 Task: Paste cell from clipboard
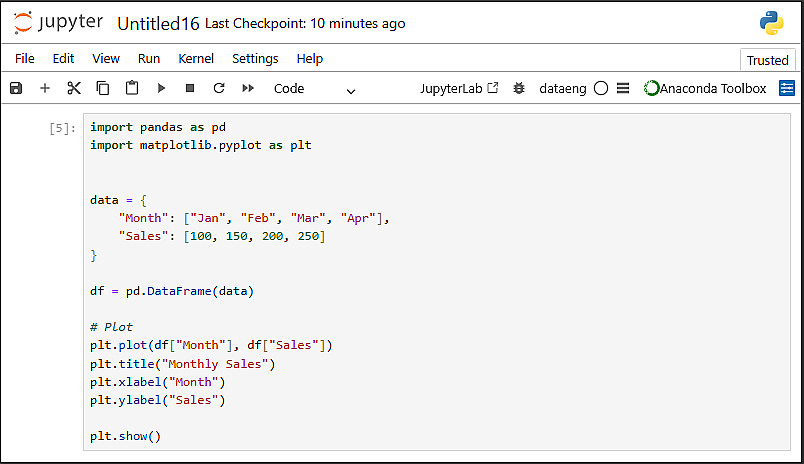[x=132, y=88]
